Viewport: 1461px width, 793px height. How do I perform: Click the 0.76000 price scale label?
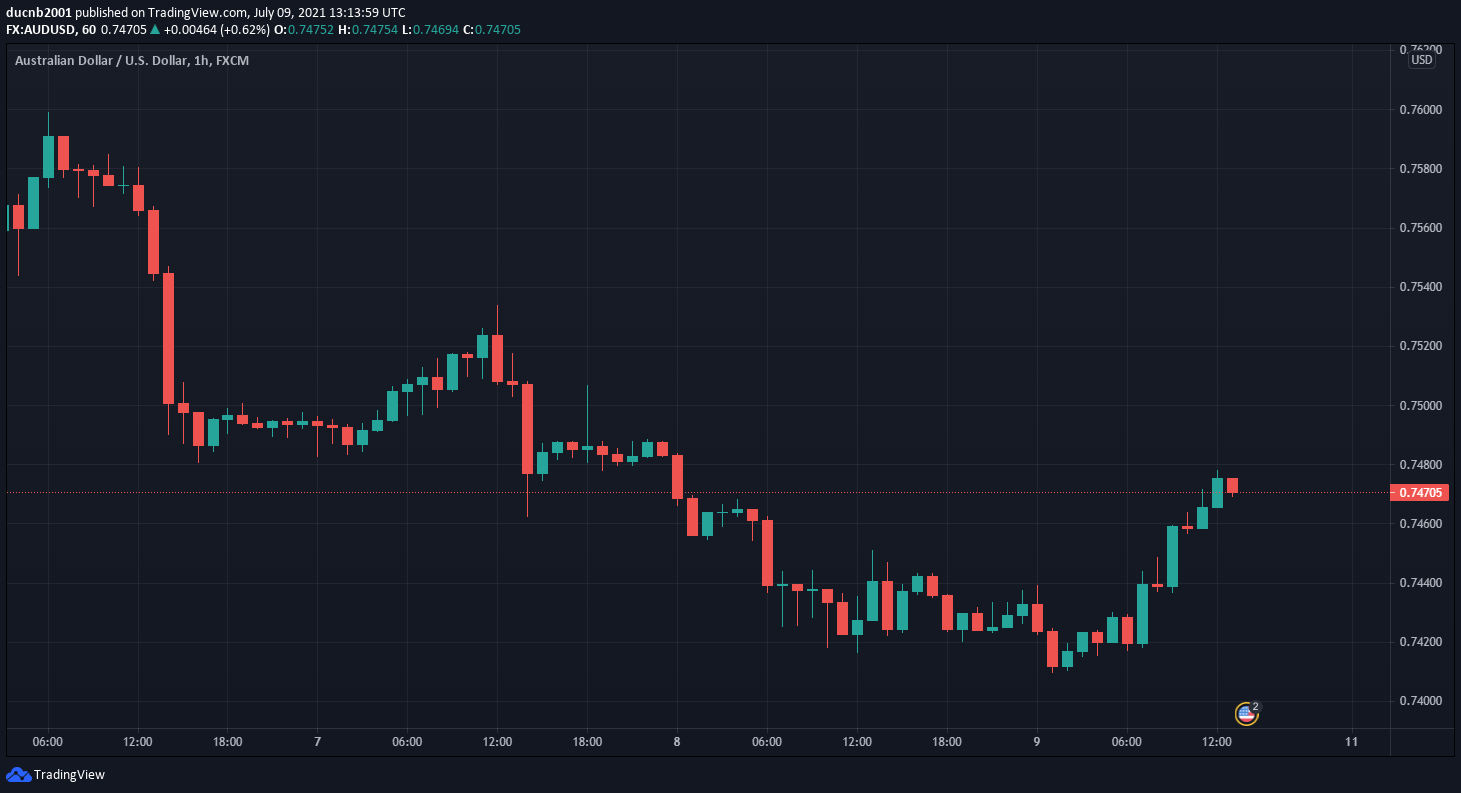tap(1420, 109)
